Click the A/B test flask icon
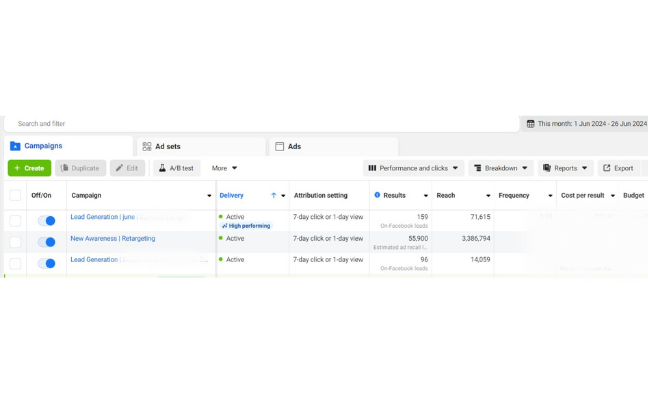The height and width of the screenshot is (412, 648). point(161,168)
